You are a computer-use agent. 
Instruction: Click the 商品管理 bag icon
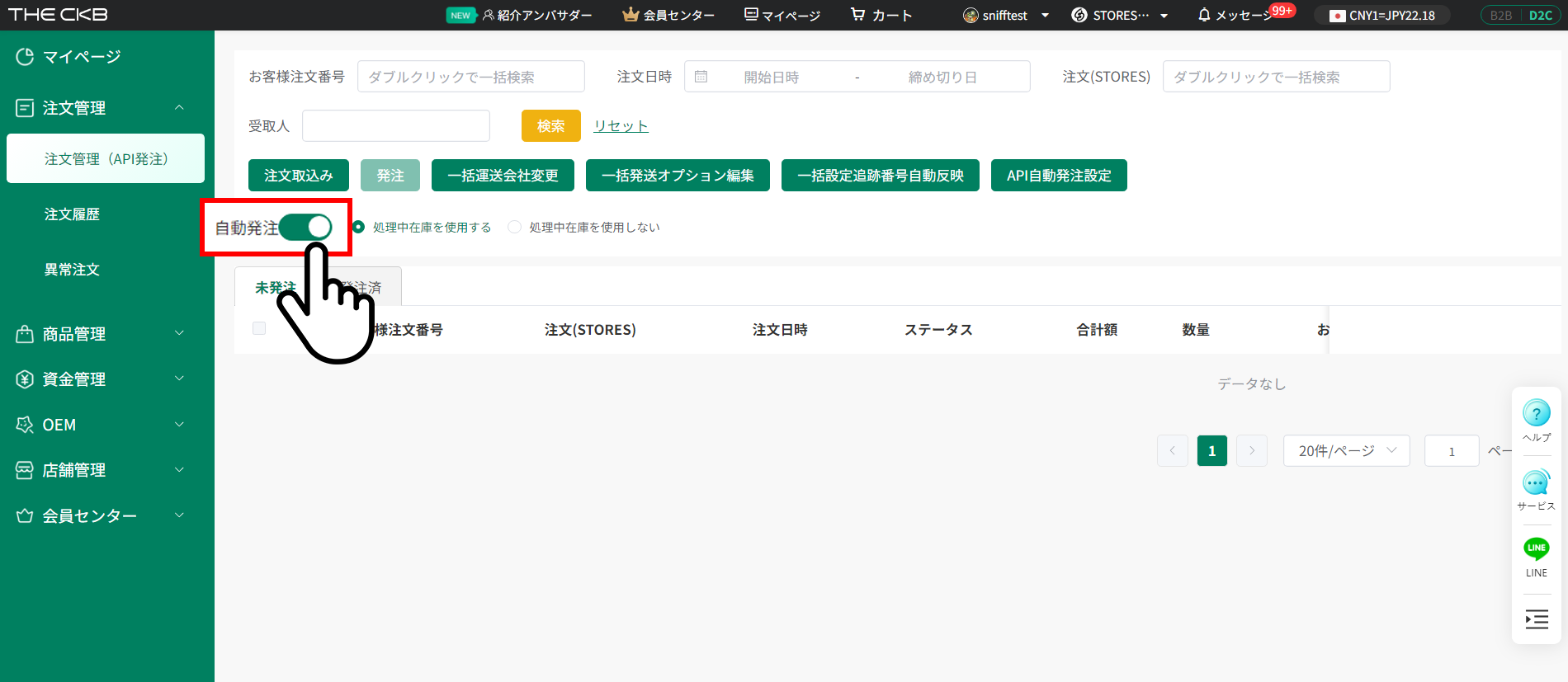click(x=25, y=334)
